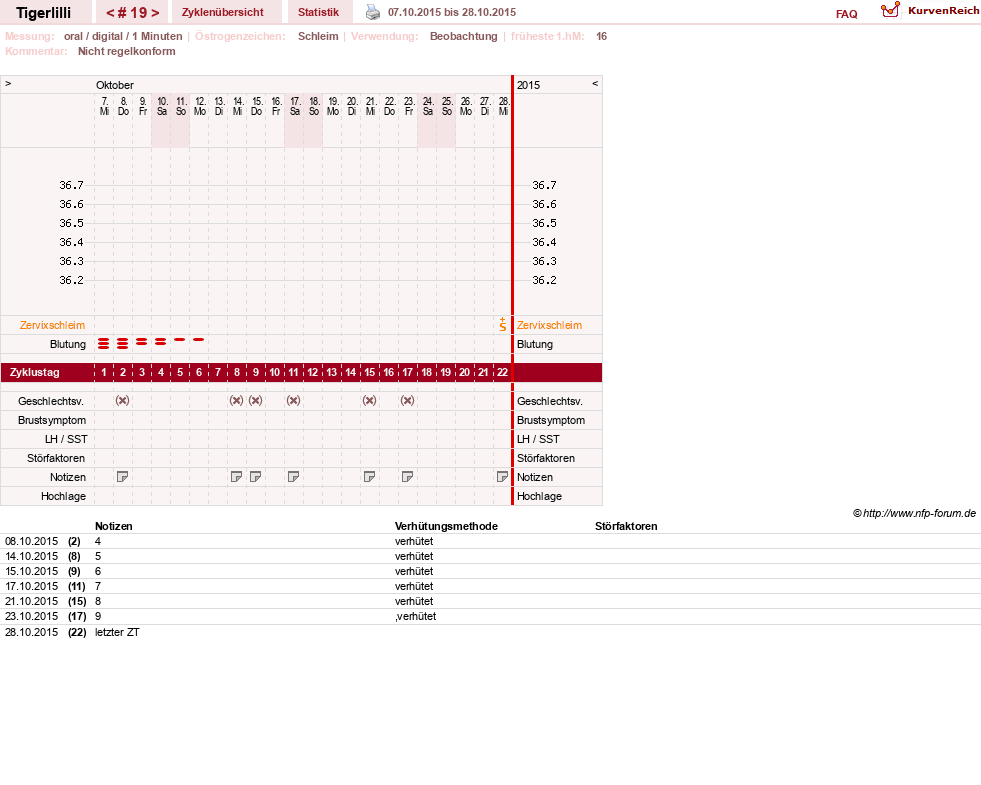Click the left Blutung row label
Image resolution: width=981 pixels, height=785 pixels.
[68, 344]
